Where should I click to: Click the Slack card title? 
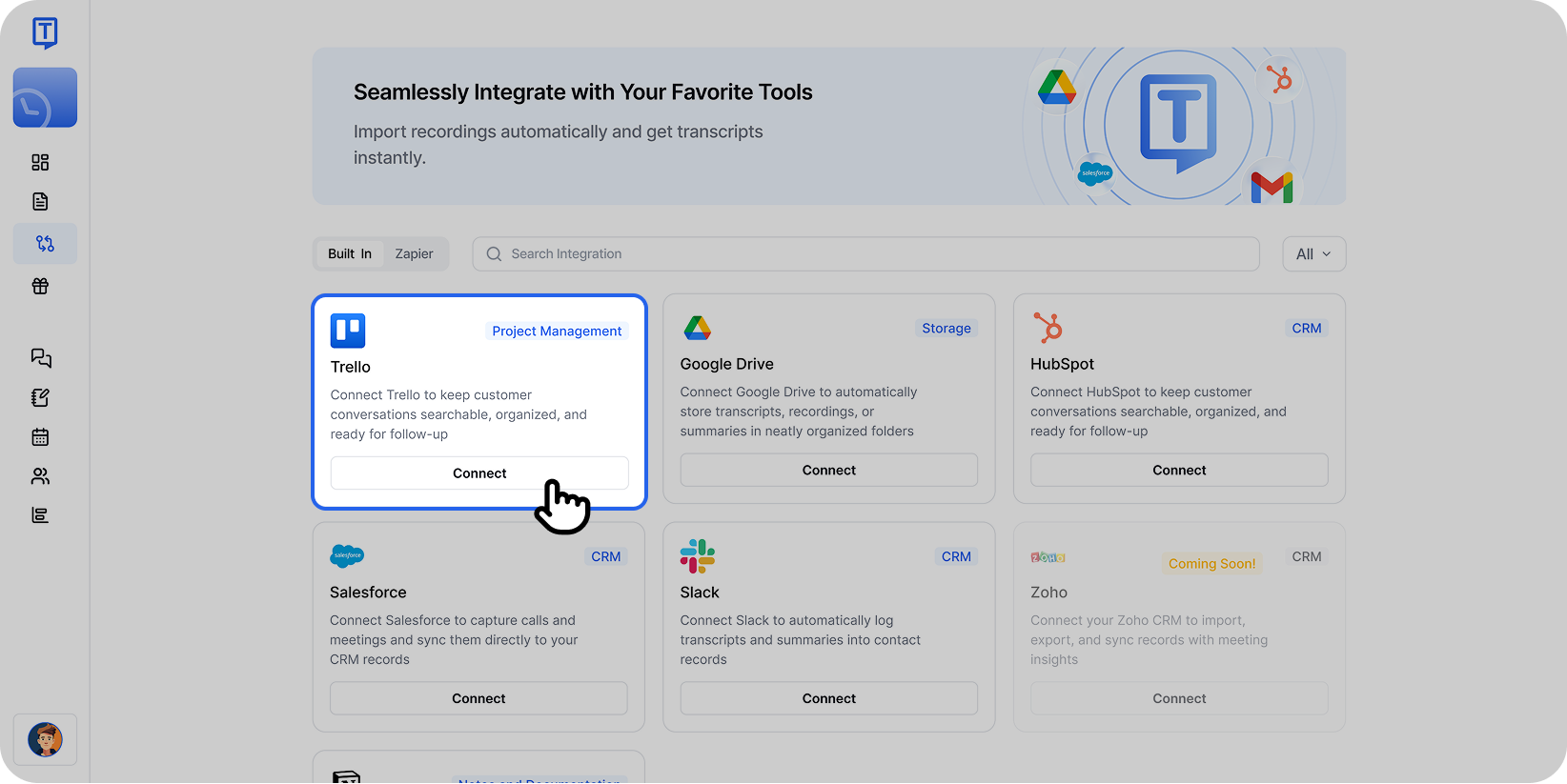click(x=700, y=593)
